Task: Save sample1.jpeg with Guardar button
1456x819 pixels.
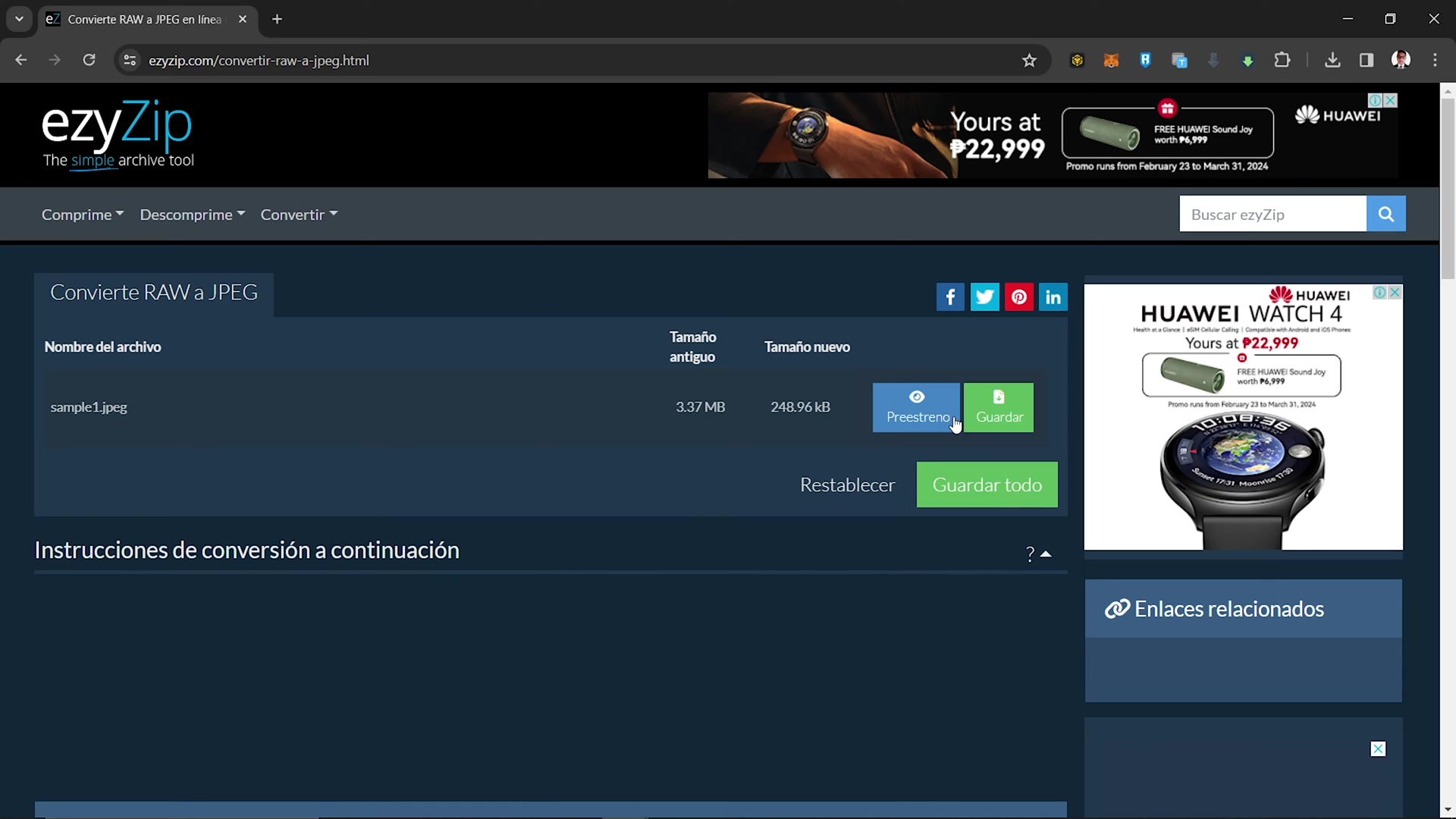Action: click(999, 407)
